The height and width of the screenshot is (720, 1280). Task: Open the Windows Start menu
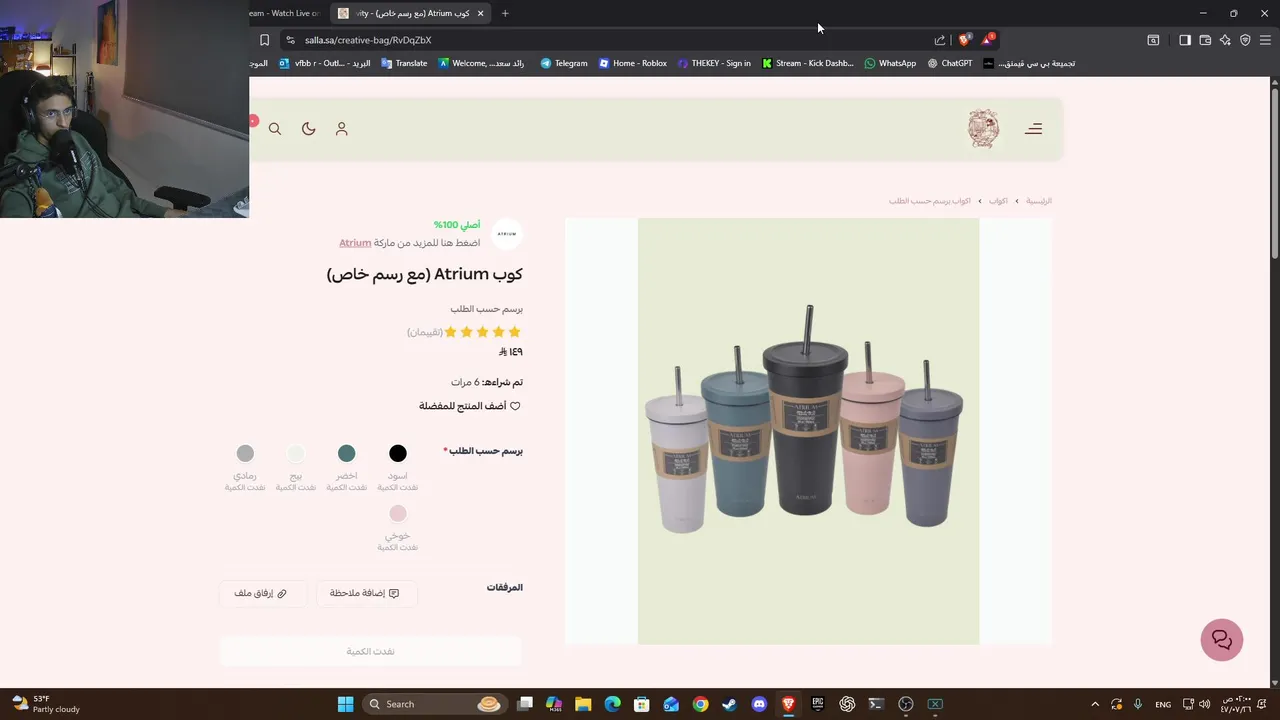(345, 704)
